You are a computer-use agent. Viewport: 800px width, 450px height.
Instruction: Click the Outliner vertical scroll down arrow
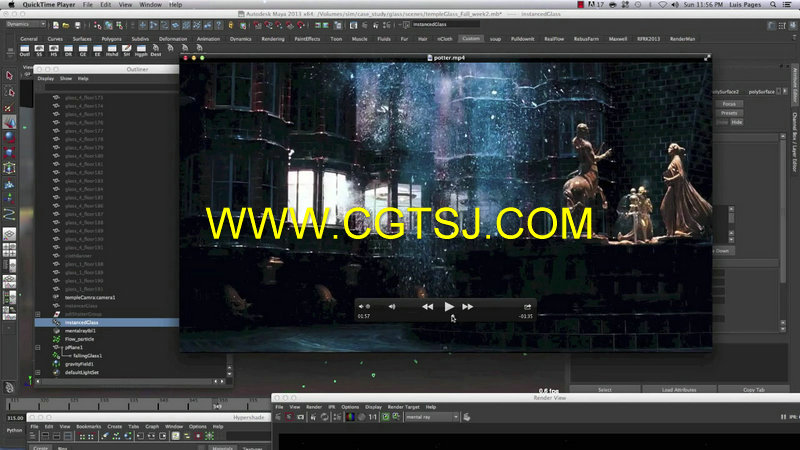pyautogui.click(x=229, y=374)
